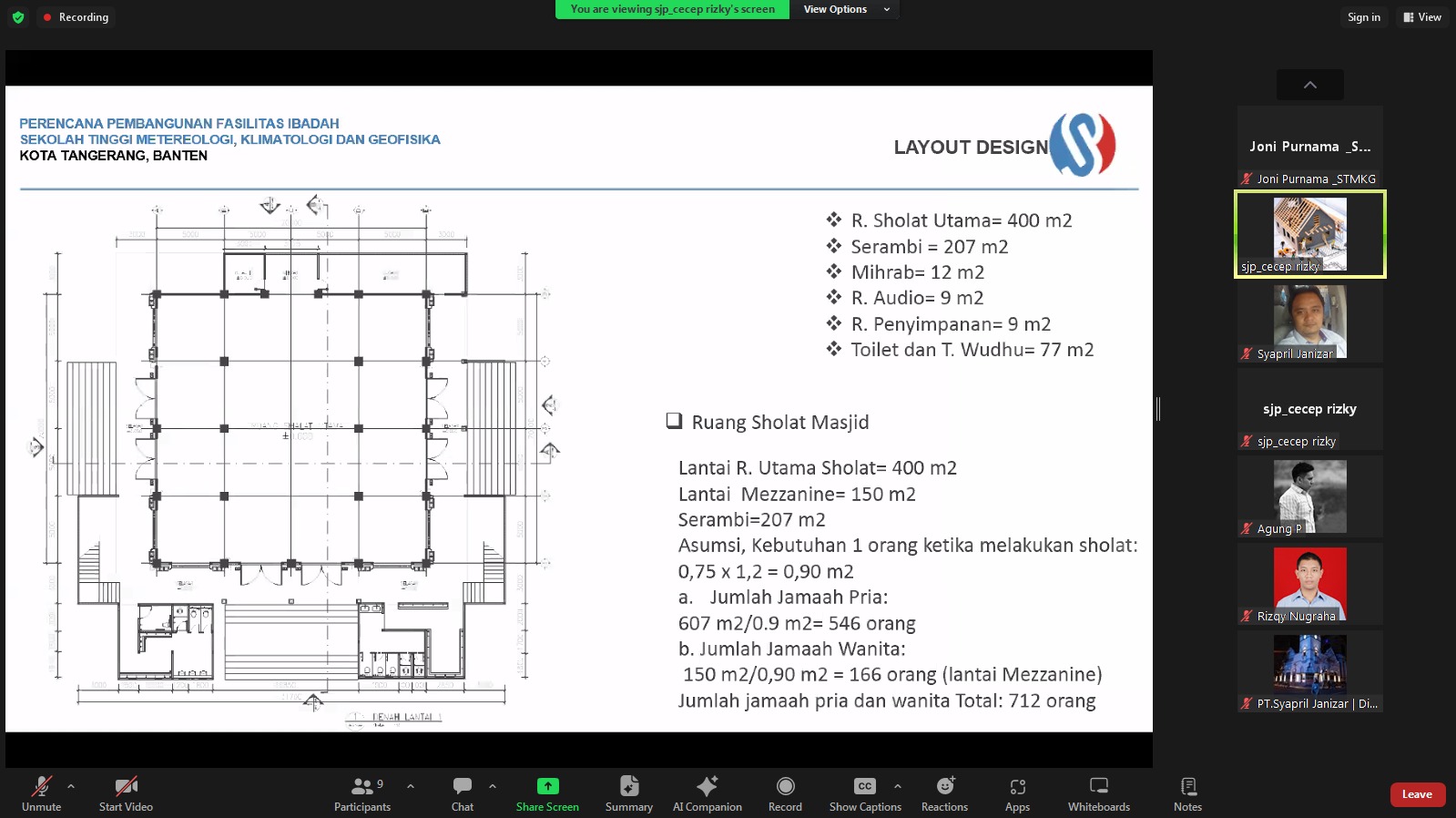Open the Apps panel
1456x818 pixels.
[1017, 787]
